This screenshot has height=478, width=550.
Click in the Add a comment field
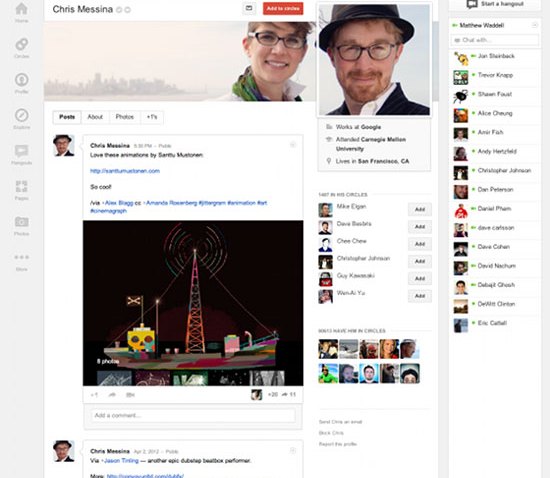tap(193, 416)
